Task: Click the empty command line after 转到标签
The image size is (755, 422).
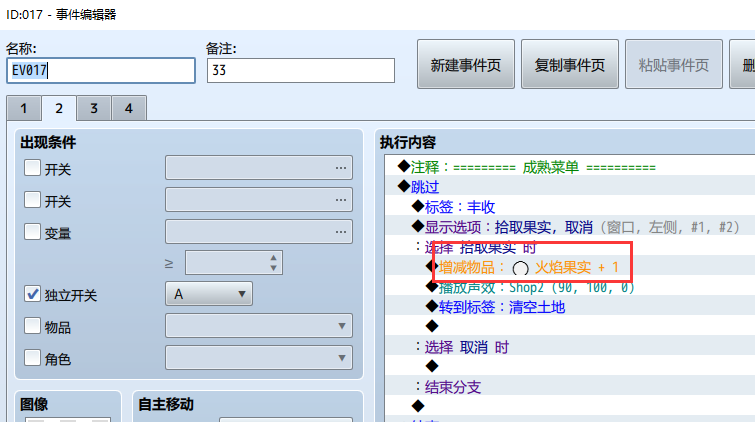Action: (x=570, y=327)
